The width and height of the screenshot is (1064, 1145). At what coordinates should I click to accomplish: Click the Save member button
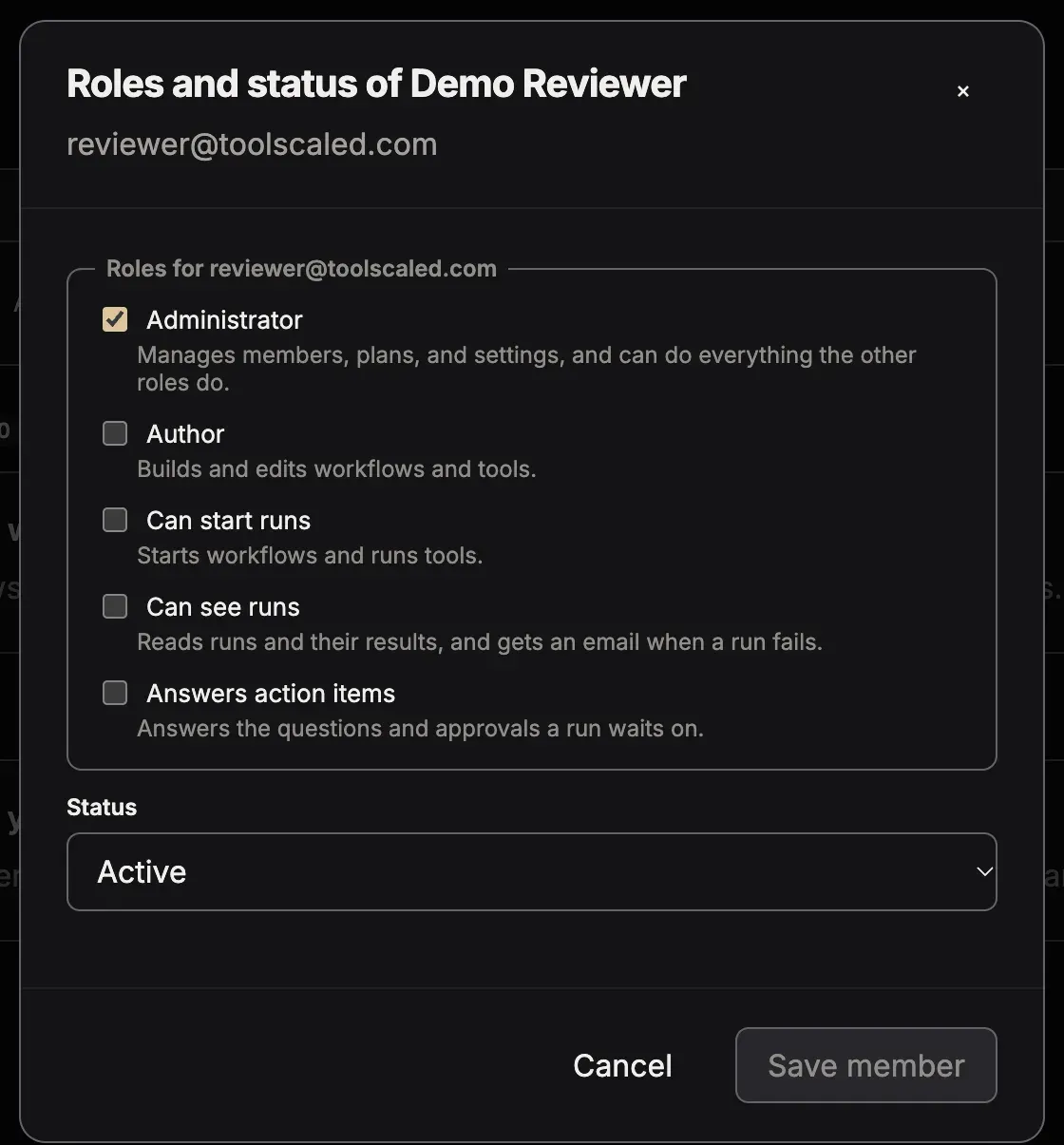tap(866, 1065)
